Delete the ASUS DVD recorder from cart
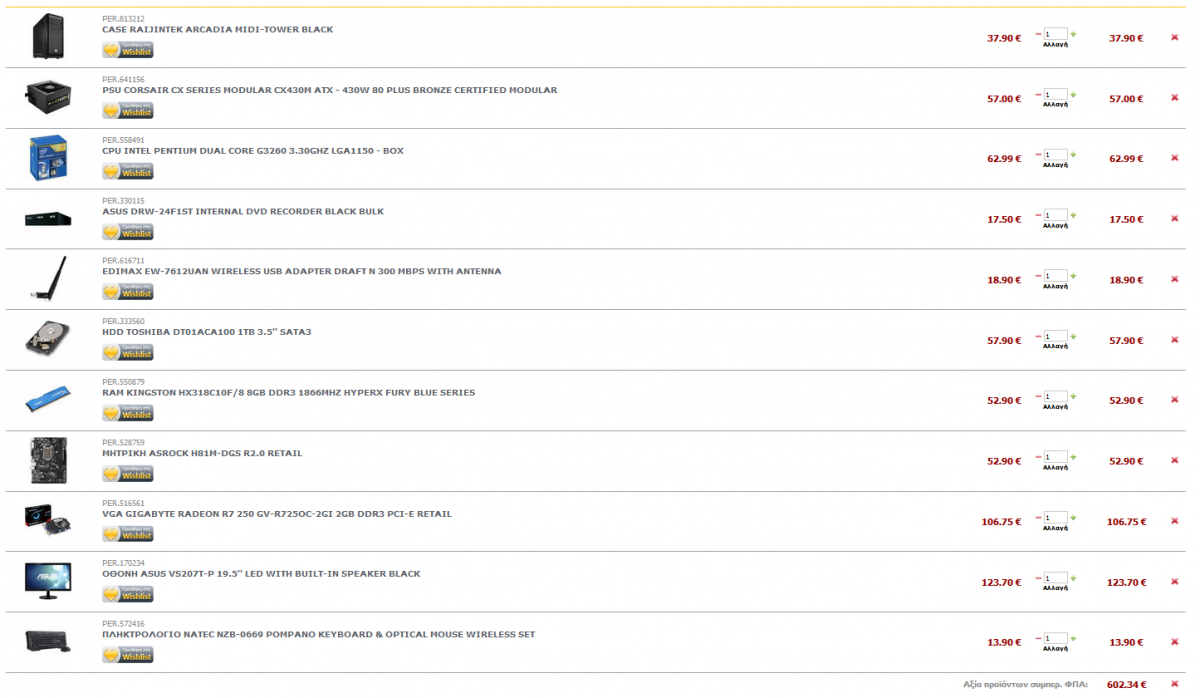Viewport: 1200px width, 698px height. (1174, 219)
